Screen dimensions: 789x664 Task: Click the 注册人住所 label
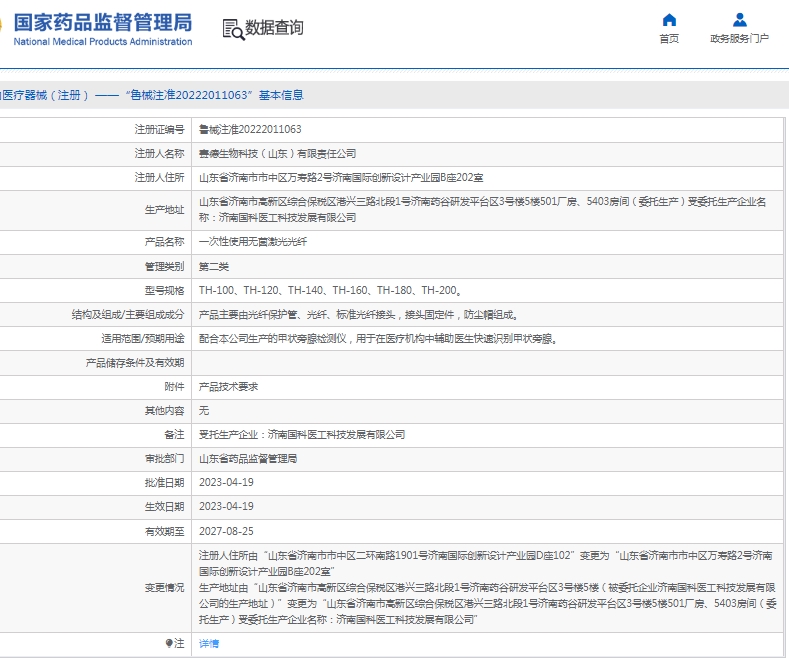[x=159, y=178]
